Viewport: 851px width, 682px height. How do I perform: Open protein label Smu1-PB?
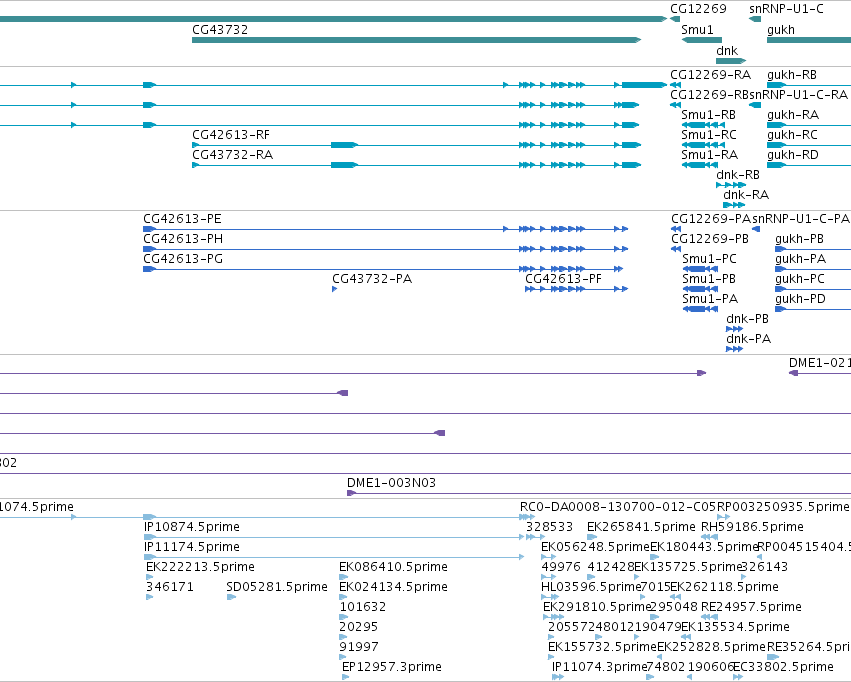tap(709, 279)
